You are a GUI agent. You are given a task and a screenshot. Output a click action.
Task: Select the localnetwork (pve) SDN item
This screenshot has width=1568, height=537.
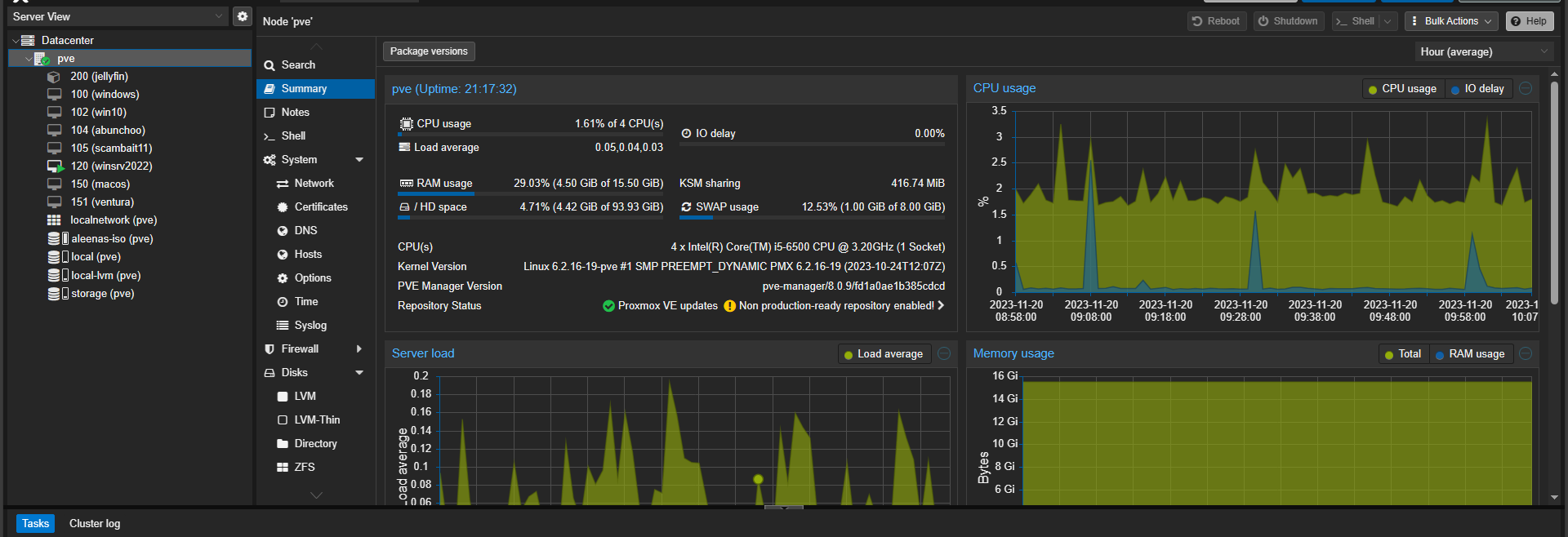113,220
